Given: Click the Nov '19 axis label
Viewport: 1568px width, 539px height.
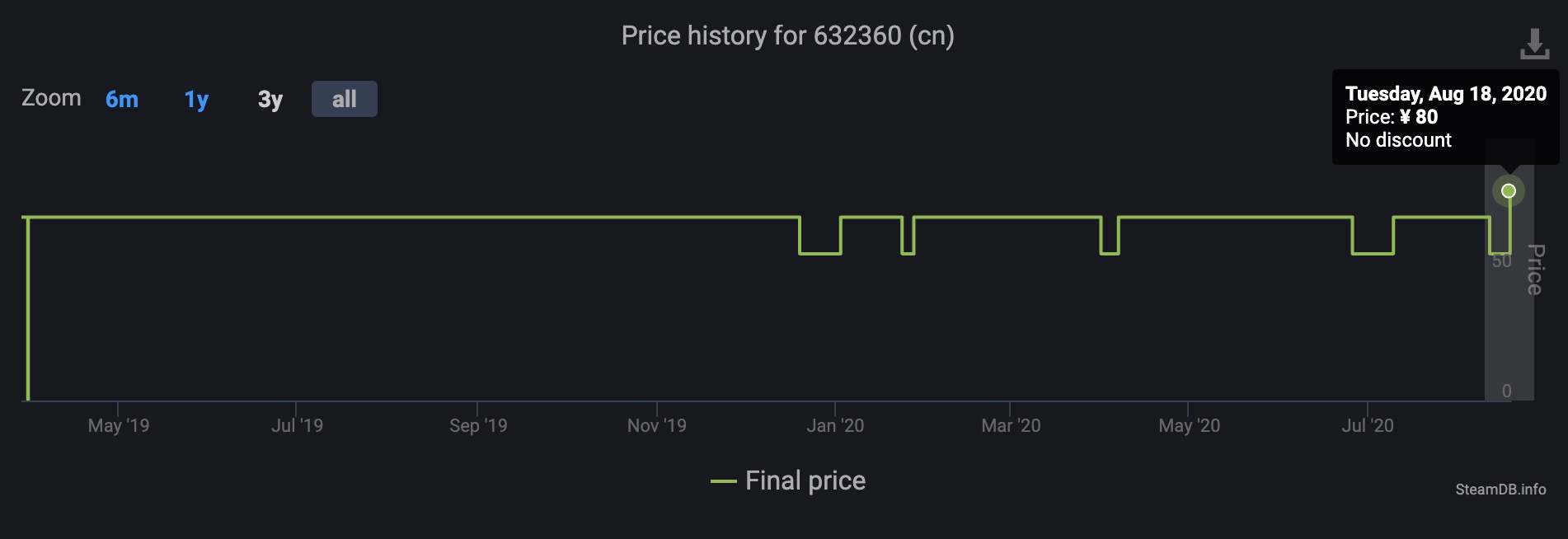Looking at the screenshot, I should (x=656, y=425).
